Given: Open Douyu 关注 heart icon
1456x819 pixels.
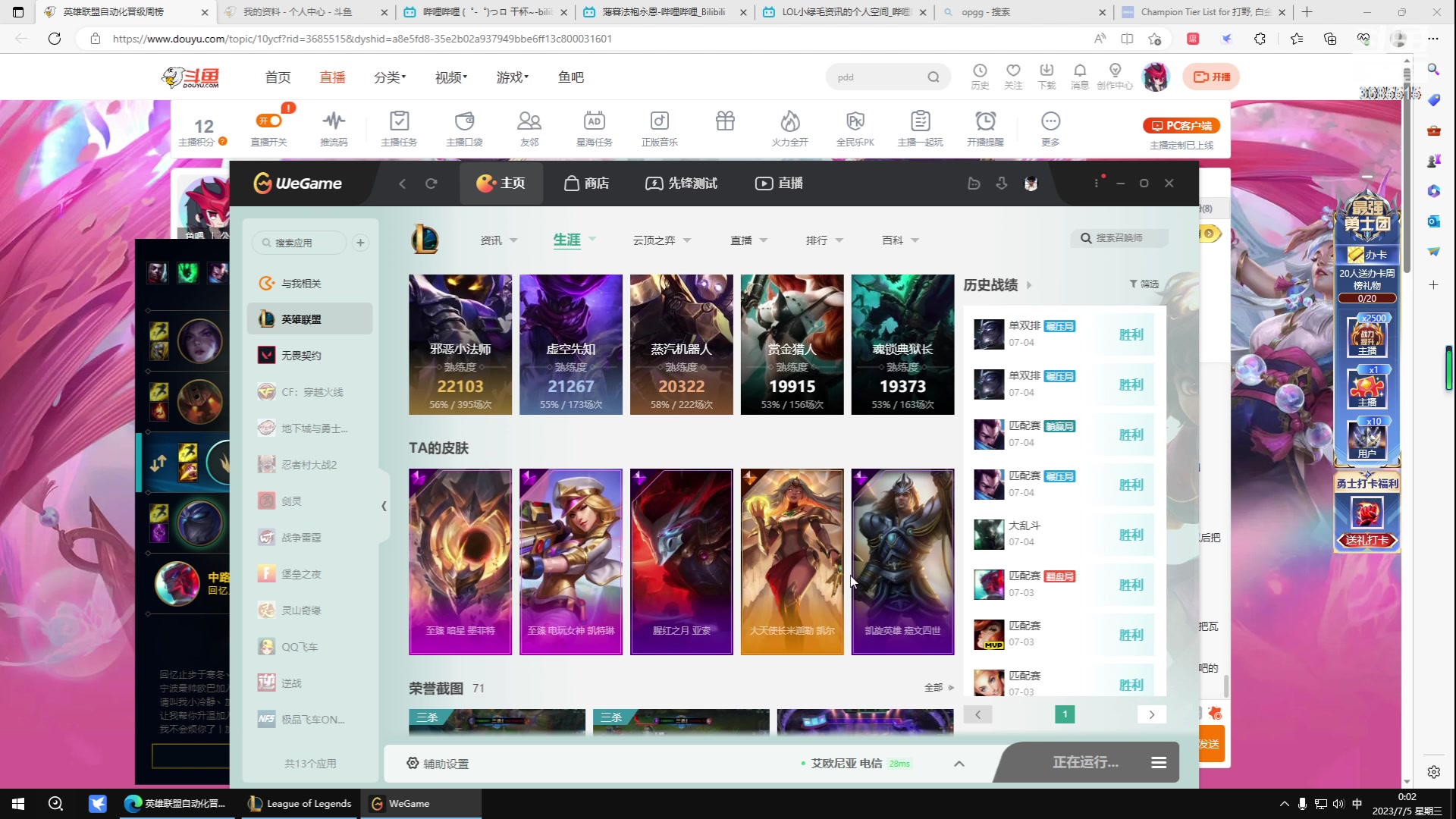Looking at the screenshot, I should (x=1013, y=76).
